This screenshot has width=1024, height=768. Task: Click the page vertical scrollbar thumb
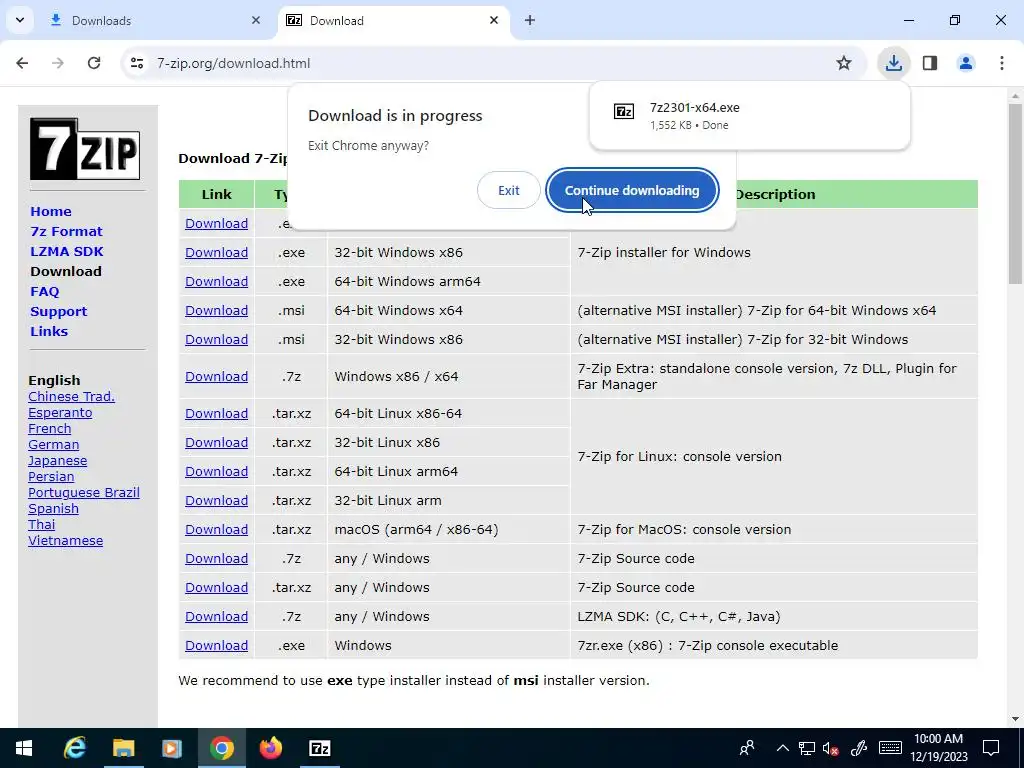click(1015, 193)
